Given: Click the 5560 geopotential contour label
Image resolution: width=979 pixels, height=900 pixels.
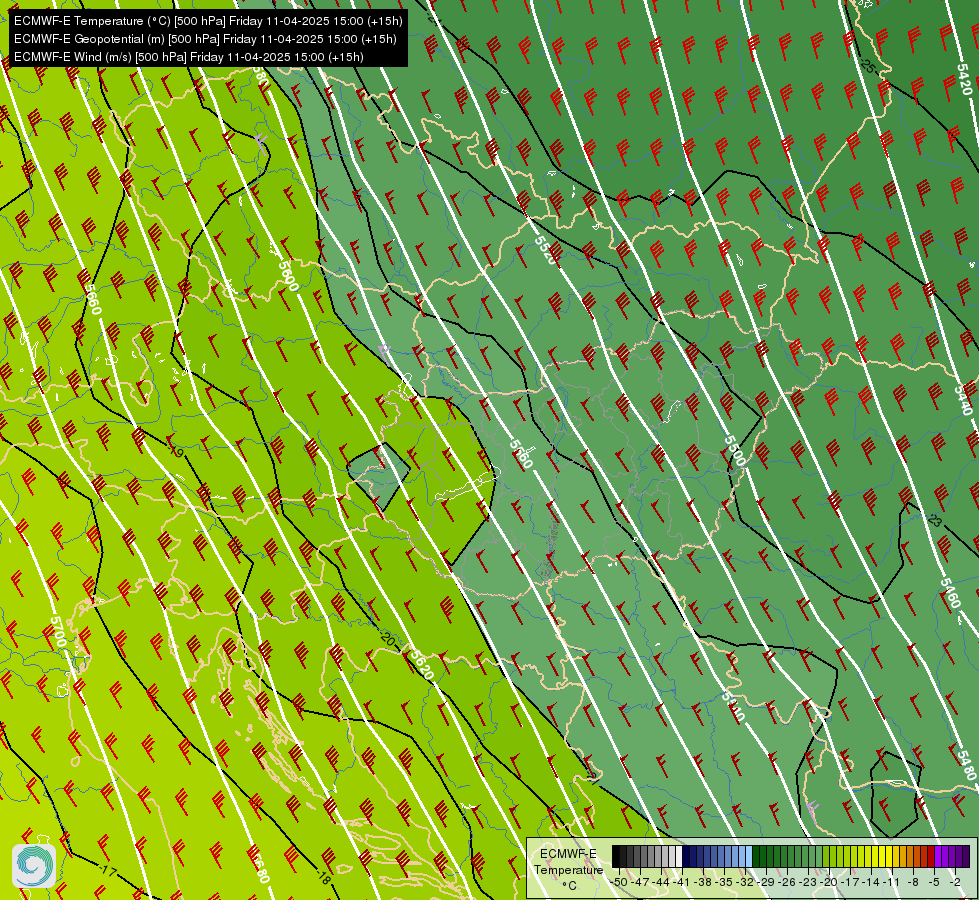Looking at the screenshot, I should pos(521,453).
